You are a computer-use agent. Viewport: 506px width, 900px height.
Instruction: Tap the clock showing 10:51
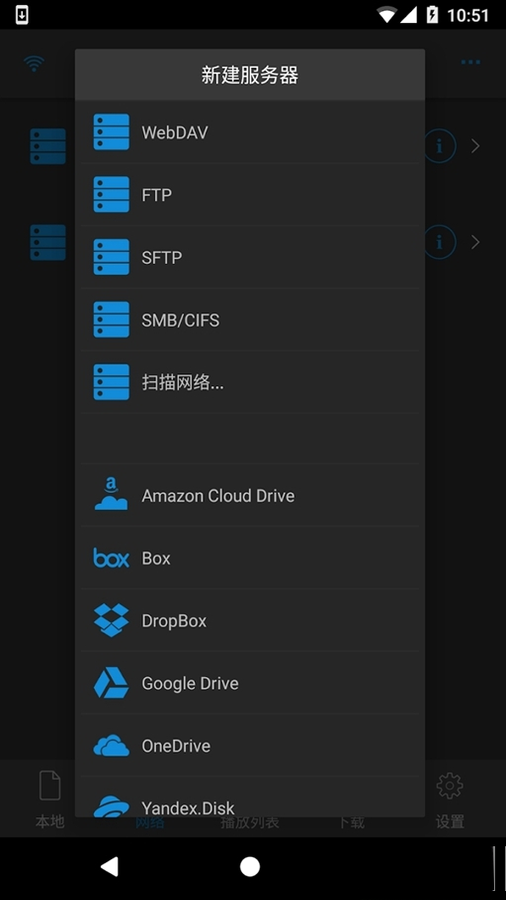tap(468, 15)
